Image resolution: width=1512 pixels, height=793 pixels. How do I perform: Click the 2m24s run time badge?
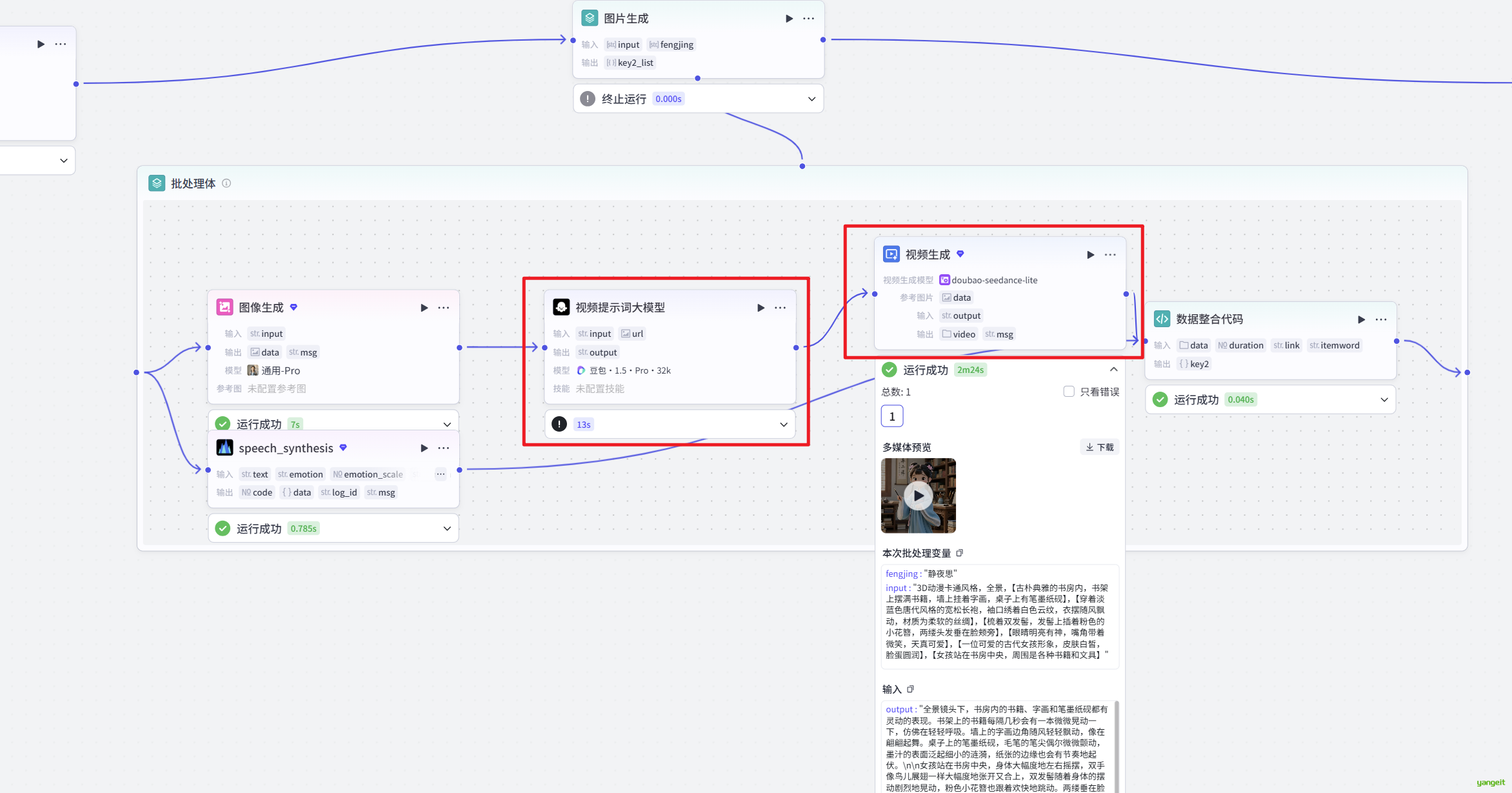[970, 370]
